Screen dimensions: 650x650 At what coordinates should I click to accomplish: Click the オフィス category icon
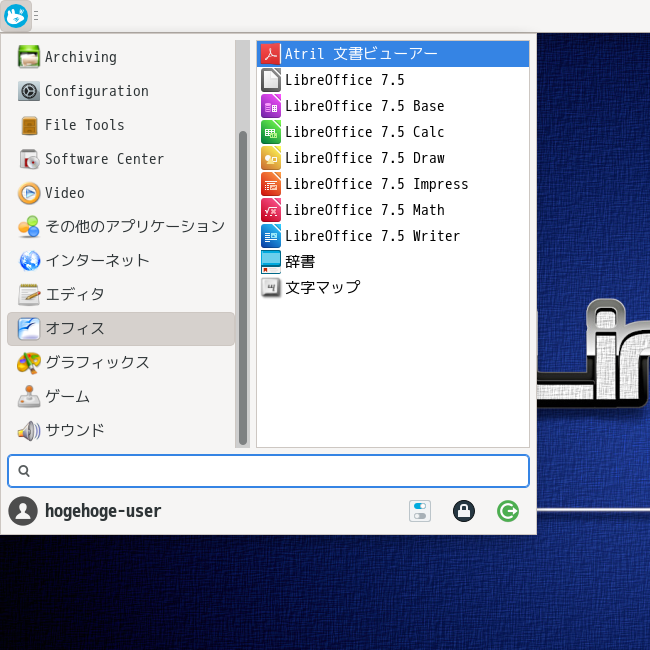[29, 329]
